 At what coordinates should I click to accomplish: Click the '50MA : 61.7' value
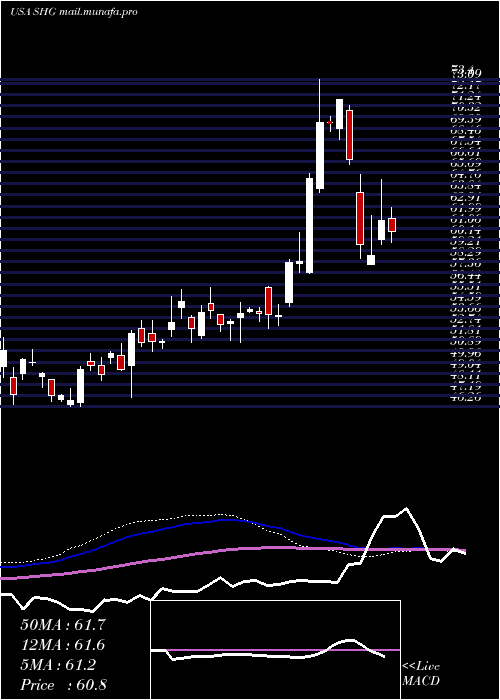(63, 625)
